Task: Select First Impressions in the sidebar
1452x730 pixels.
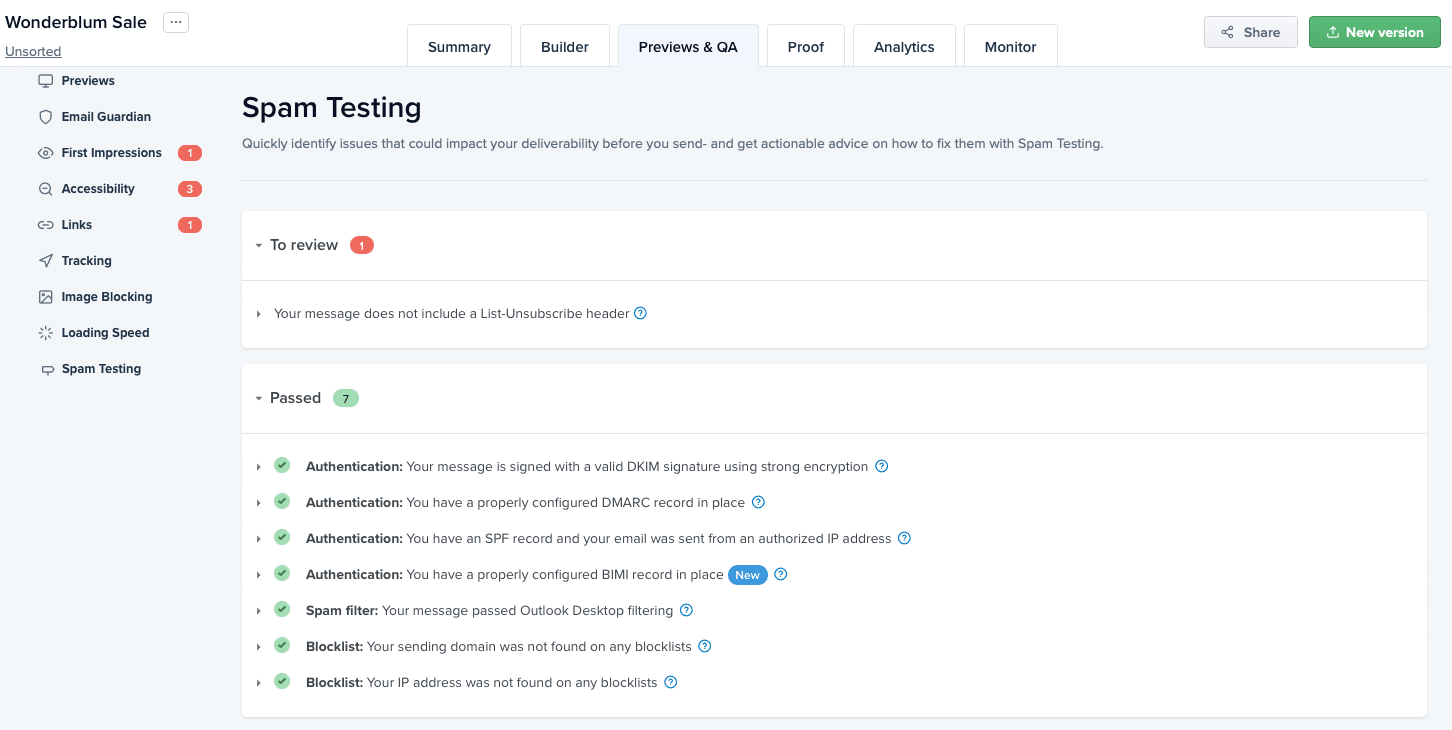Action: (46, 153)
